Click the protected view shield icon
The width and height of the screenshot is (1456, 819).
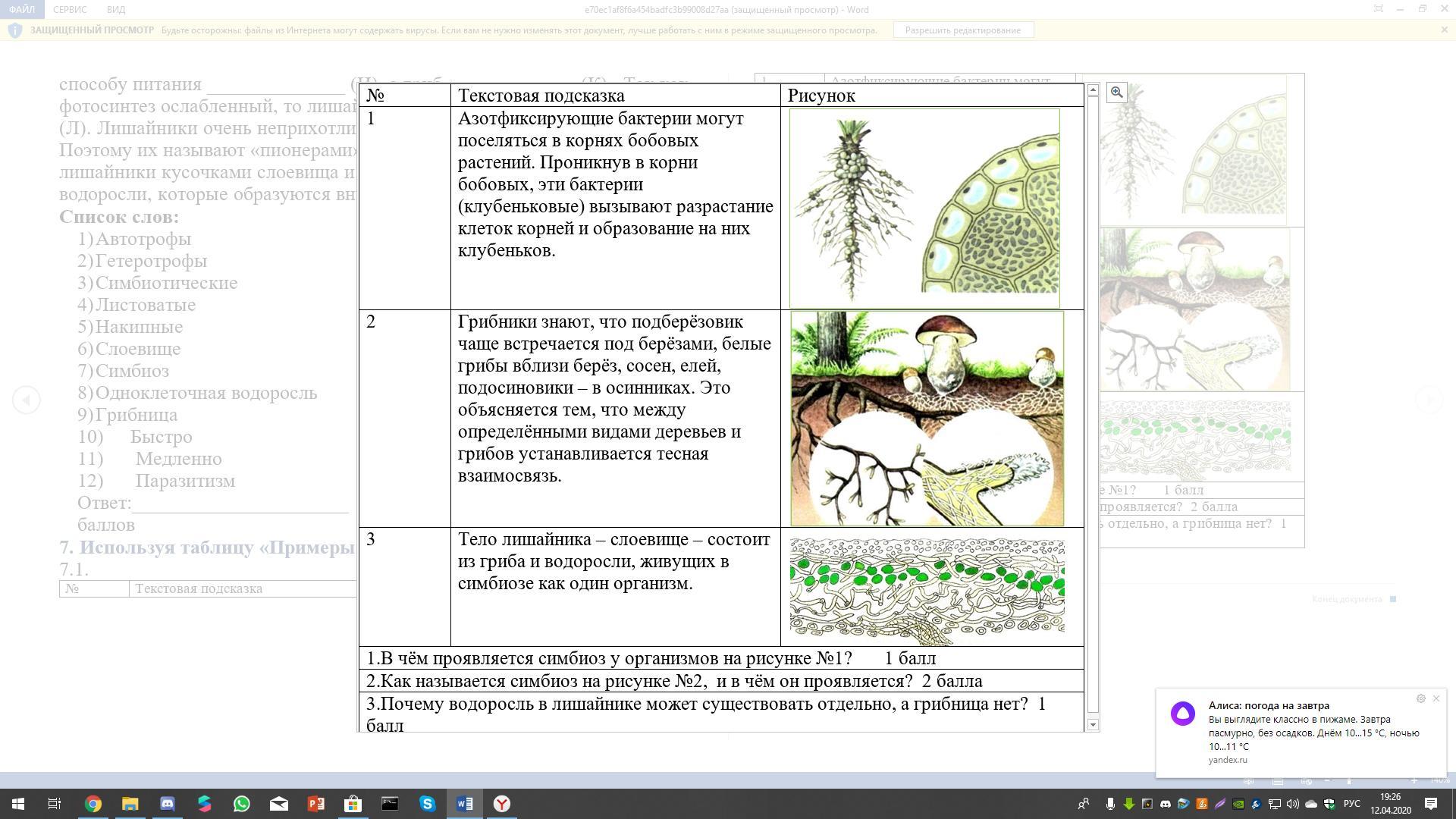[15, 30]
